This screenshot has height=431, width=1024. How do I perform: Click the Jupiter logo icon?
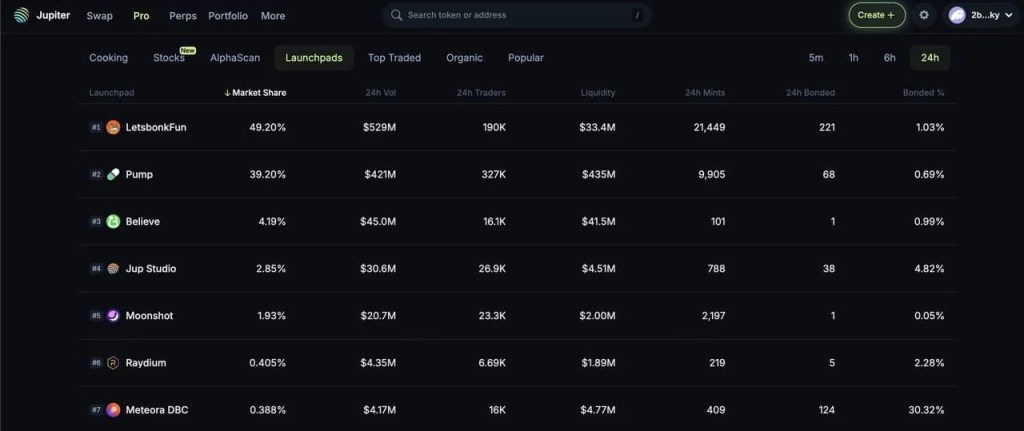(x=21, y=15)
